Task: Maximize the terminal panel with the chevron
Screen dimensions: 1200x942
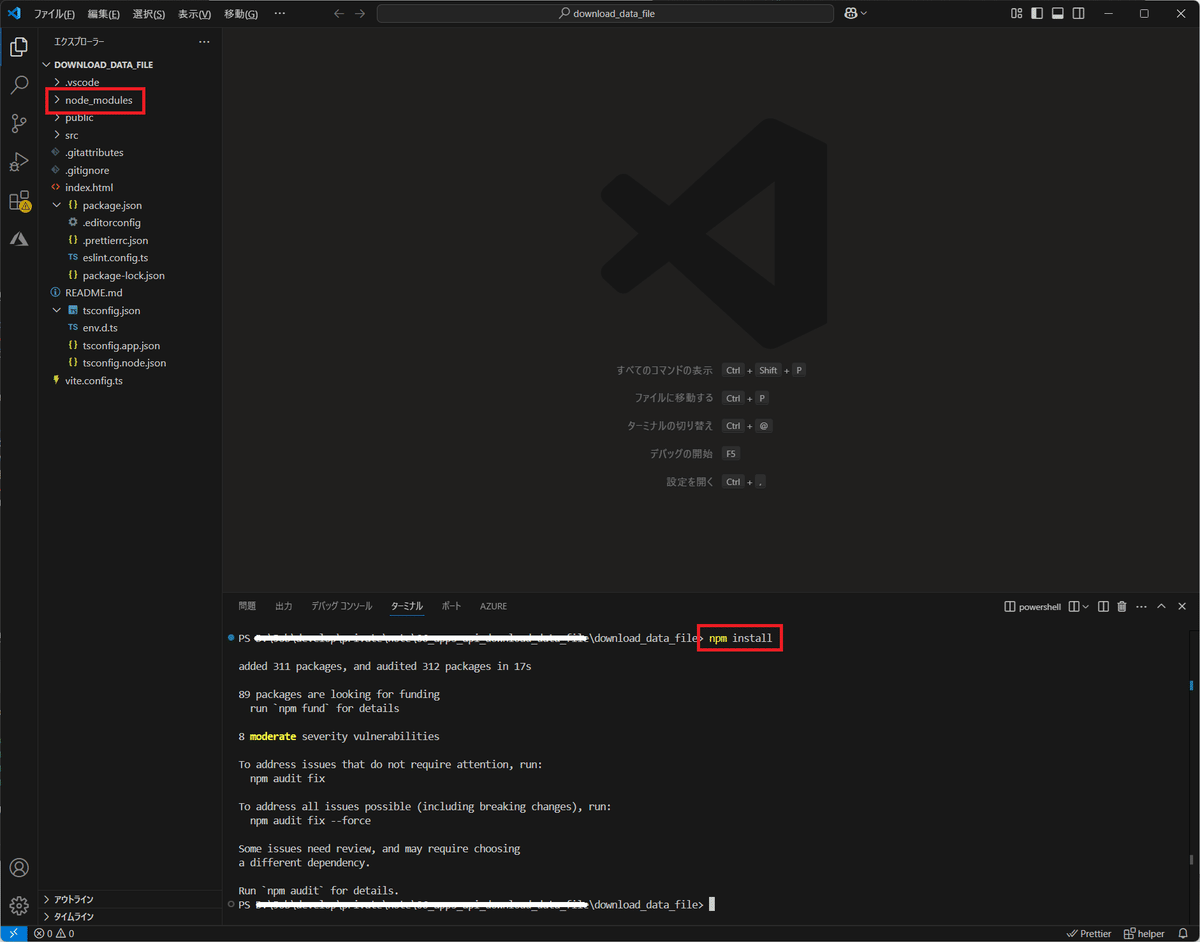Action: click(x=1161, y=606)
